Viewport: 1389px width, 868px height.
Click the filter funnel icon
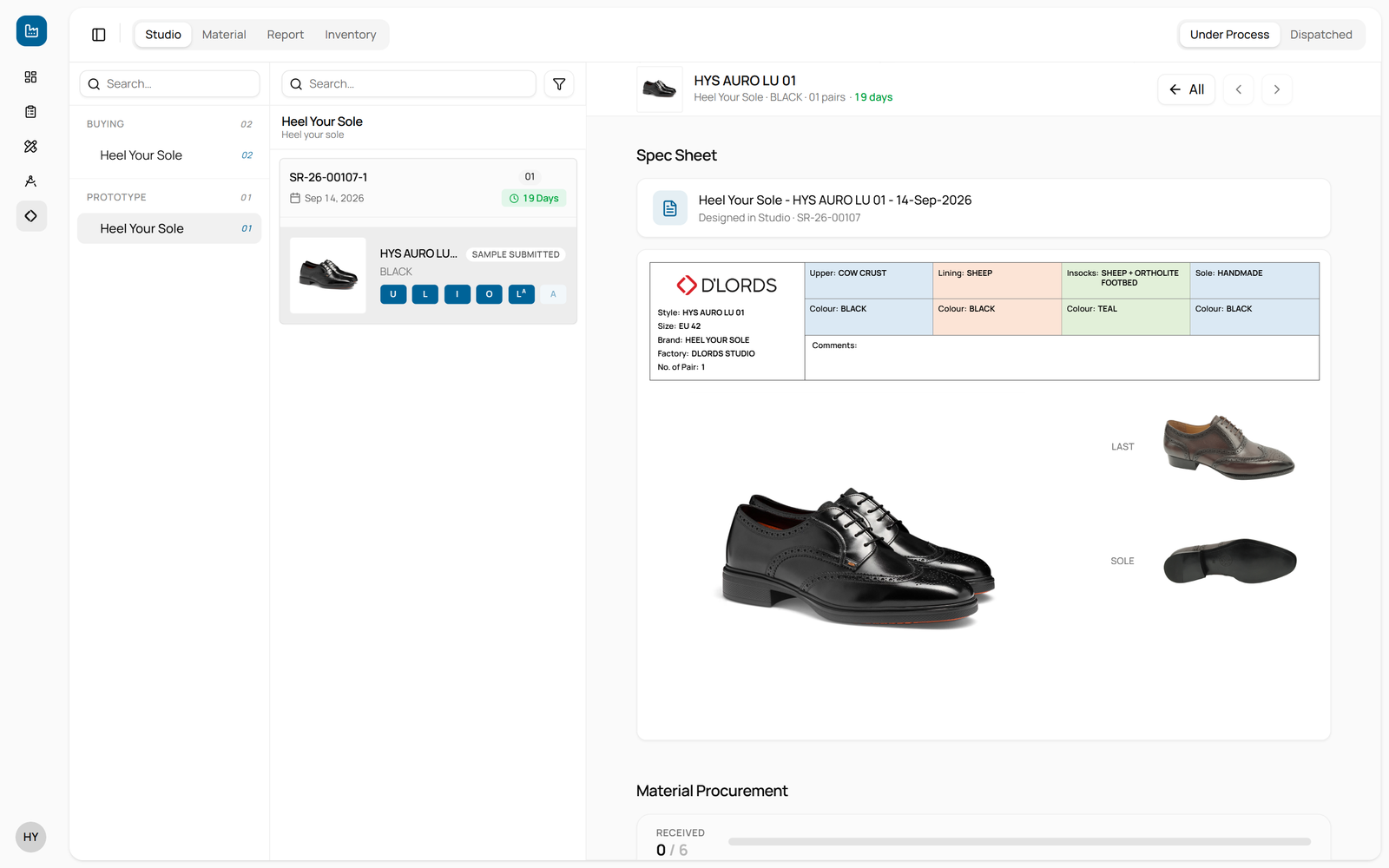pos(559,84)
